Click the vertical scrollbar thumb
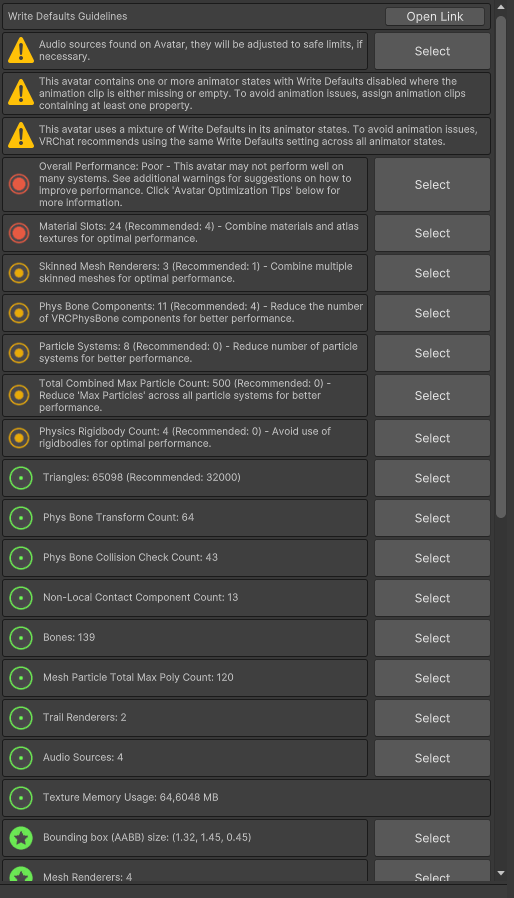The width and height of the screenshot is (514, 898). (501, 267)
